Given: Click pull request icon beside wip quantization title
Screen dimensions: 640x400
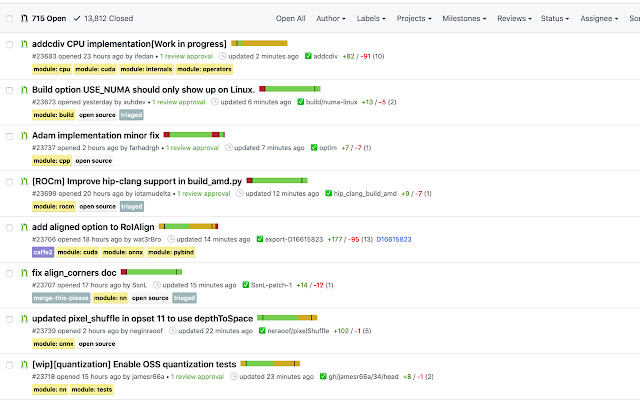Looking at the screenshot, I should (x=24, y=364).
